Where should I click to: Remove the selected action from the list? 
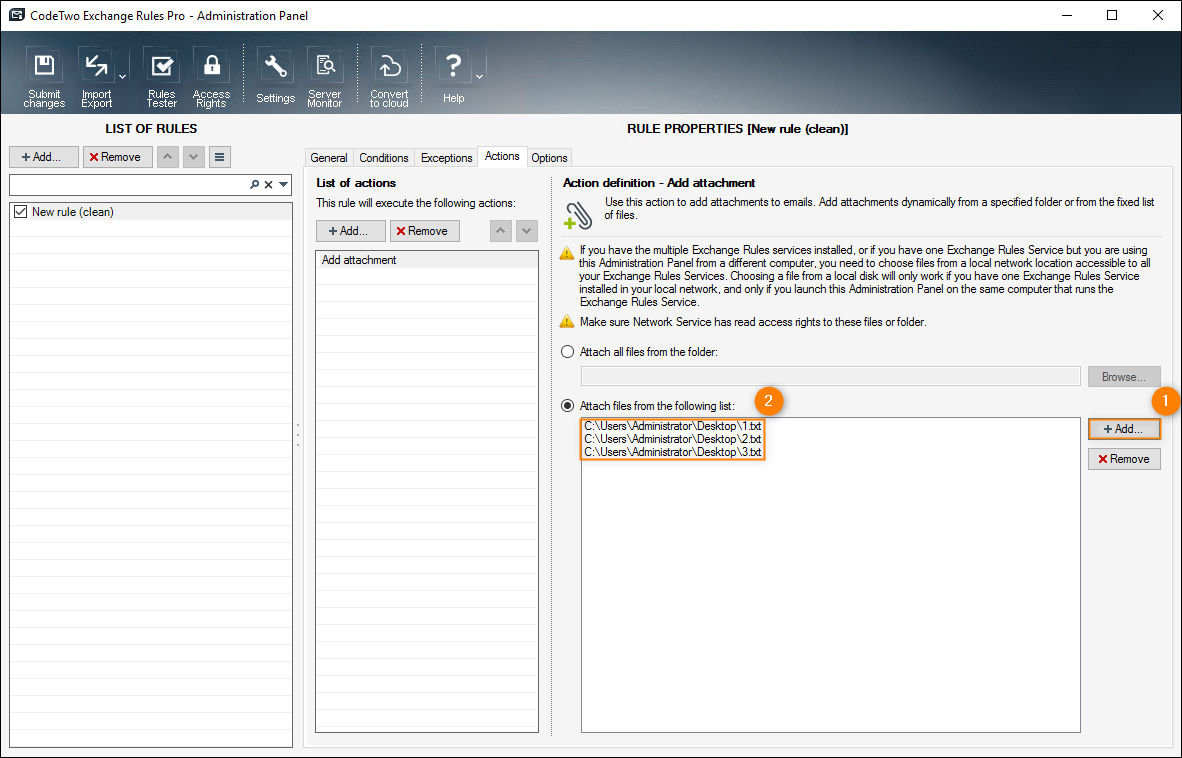424,231
